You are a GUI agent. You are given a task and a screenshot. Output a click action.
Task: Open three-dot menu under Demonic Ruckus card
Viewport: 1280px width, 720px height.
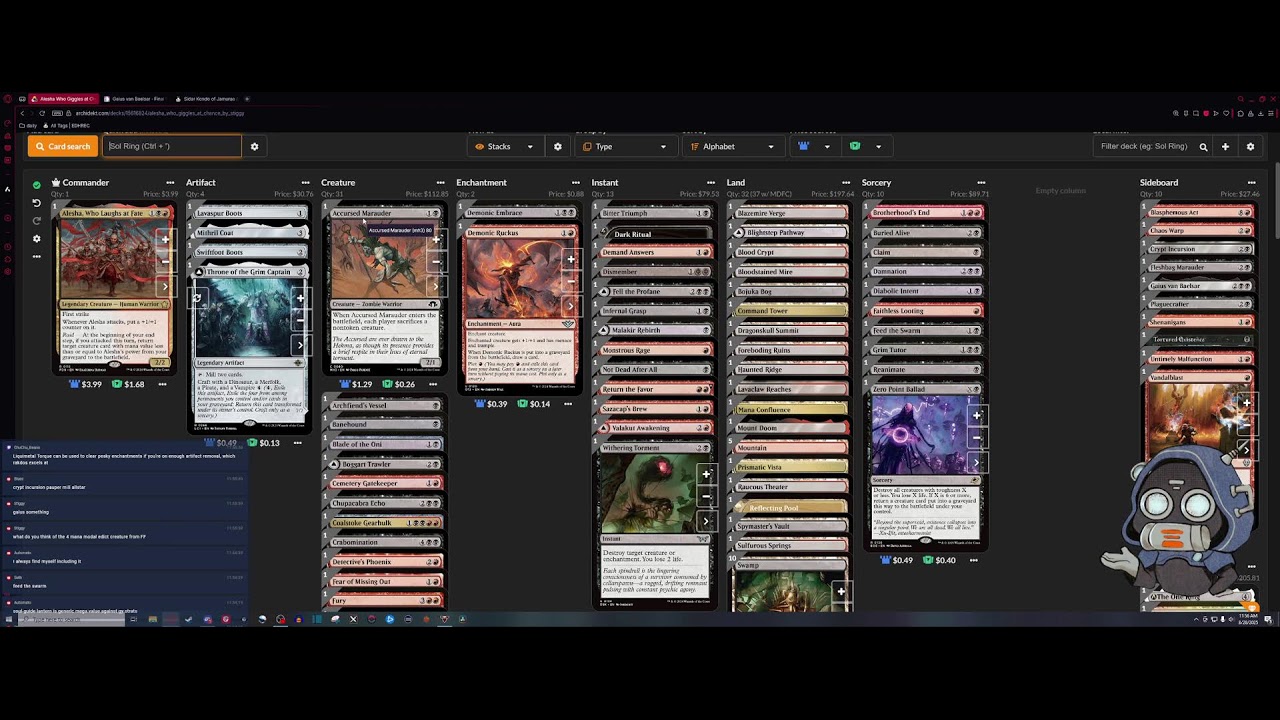click(x=568, y=404)
